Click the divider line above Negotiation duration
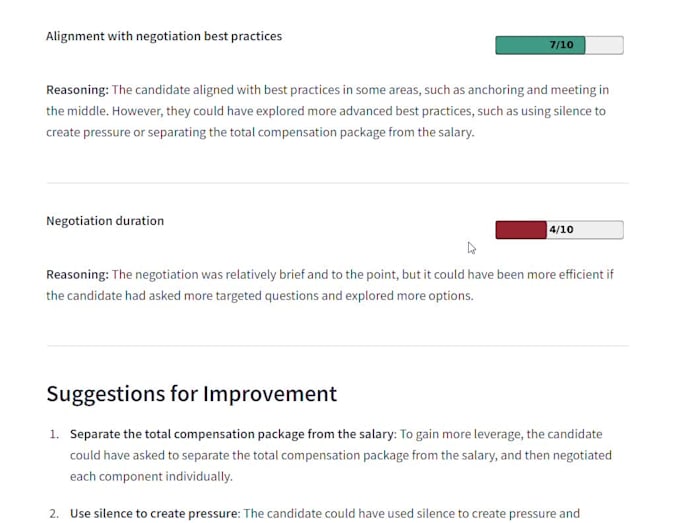680x523 pixels. [x=337, y=183]
